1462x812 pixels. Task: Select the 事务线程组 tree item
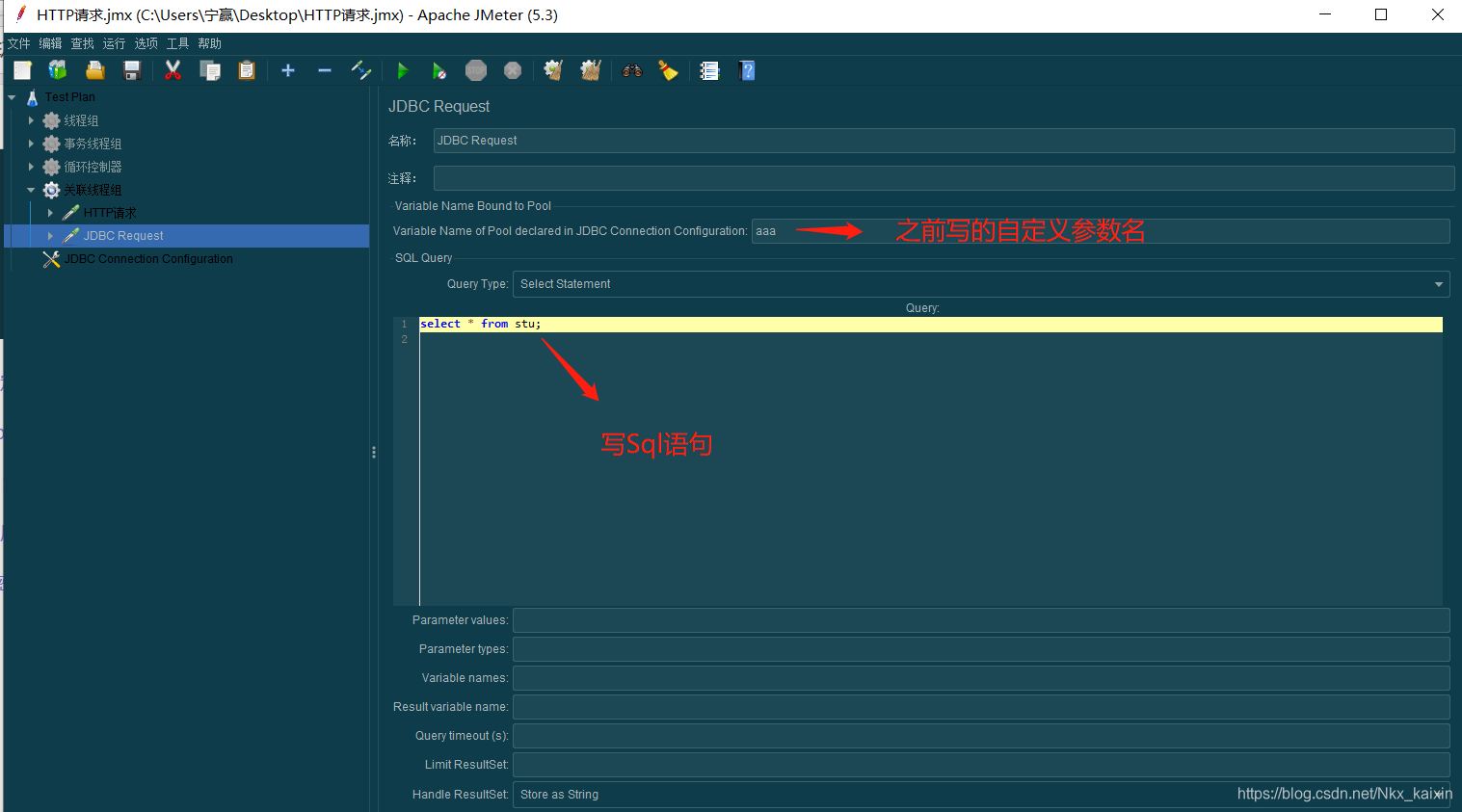click(93, 144)
